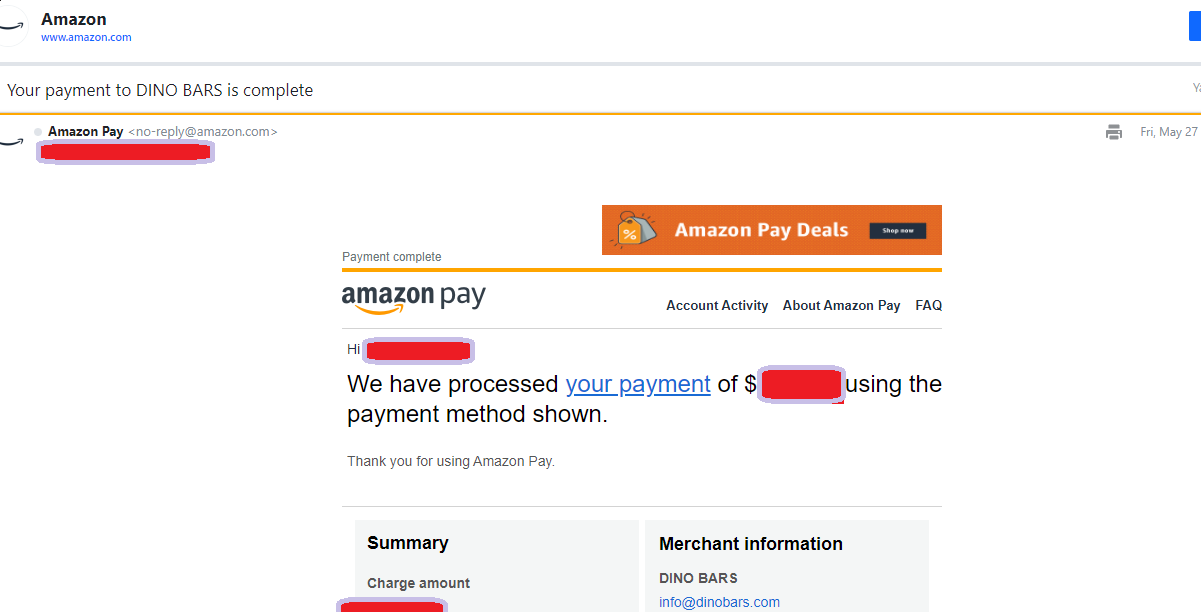Click the Shop now button
The height and width of the screenshot is (612, 1201).
point(897,231)
